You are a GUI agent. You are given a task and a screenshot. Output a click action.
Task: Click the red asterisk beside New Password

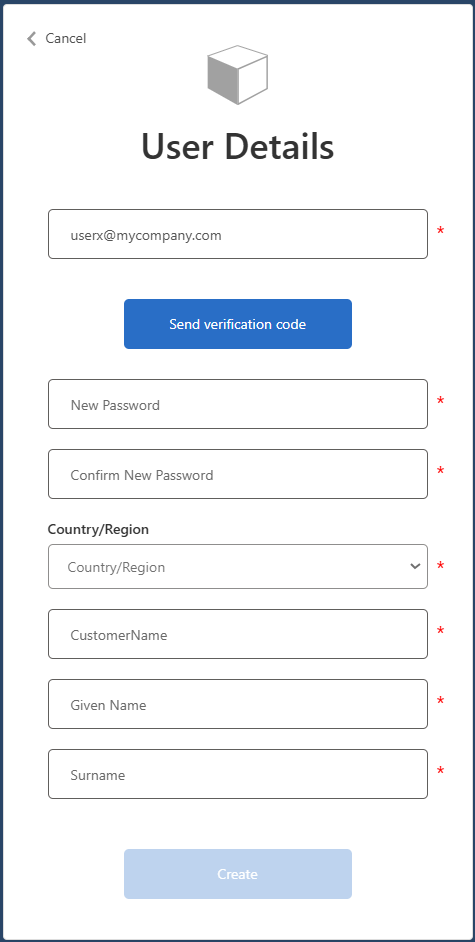tap(441, 401)
